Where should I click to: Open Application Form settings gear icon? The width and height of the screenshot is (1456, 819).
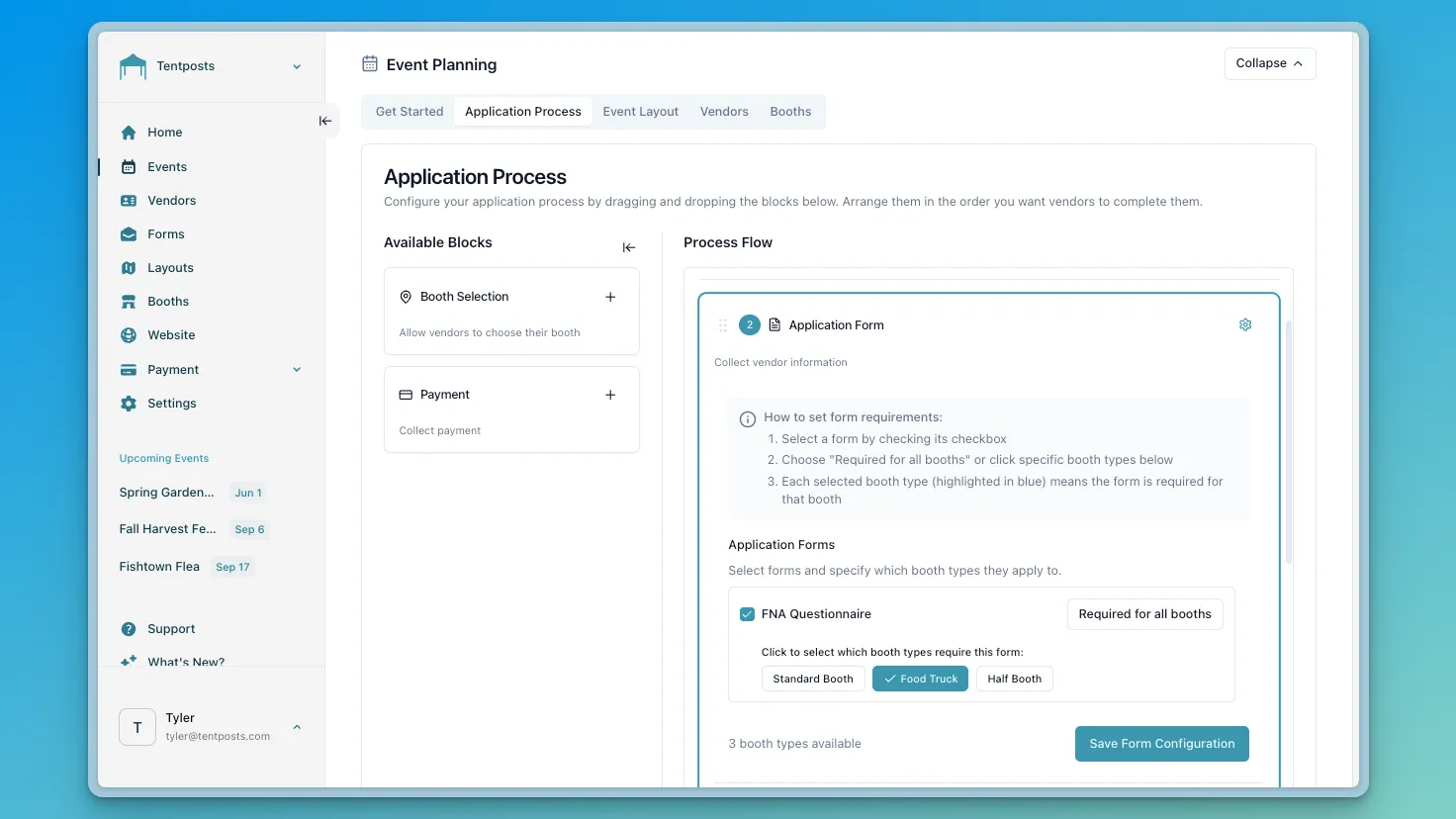[x=1245, y=324]
